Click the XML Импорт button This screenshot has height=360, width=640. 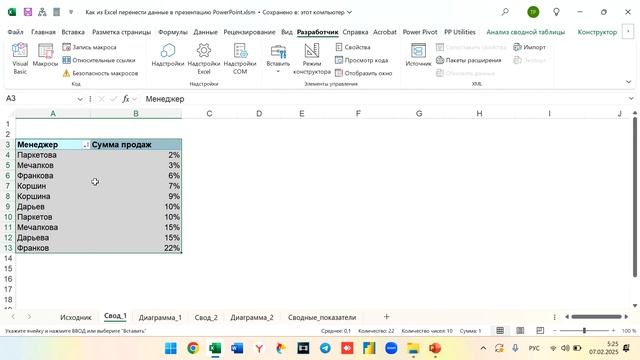(x=529, y=47)
